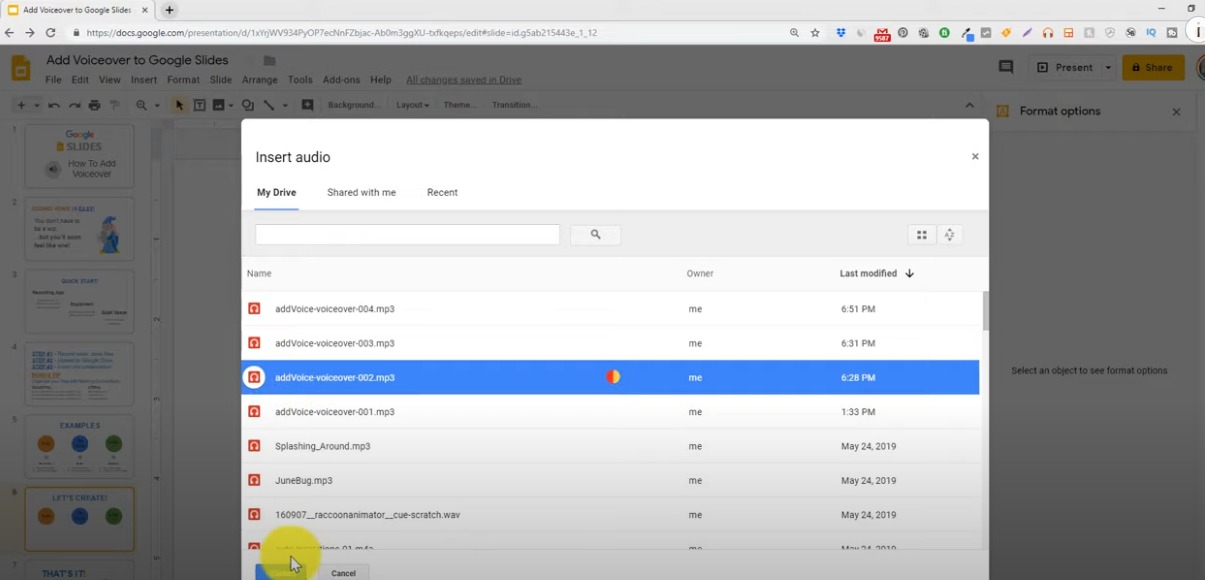The image size is (1205, 580).
Task: Click the Dropbox extension icon
Action: click(x=842, y=33)
